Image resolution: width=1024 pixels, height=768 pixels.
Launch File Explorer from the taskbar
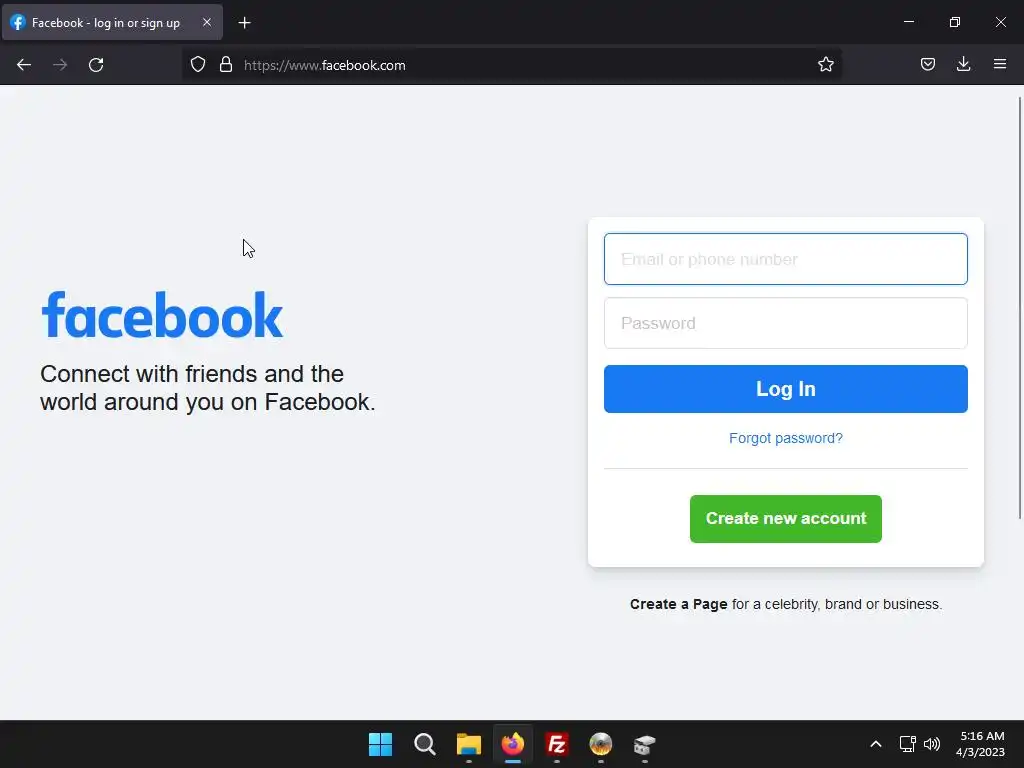pyautogui.click(x=469, y=744)
